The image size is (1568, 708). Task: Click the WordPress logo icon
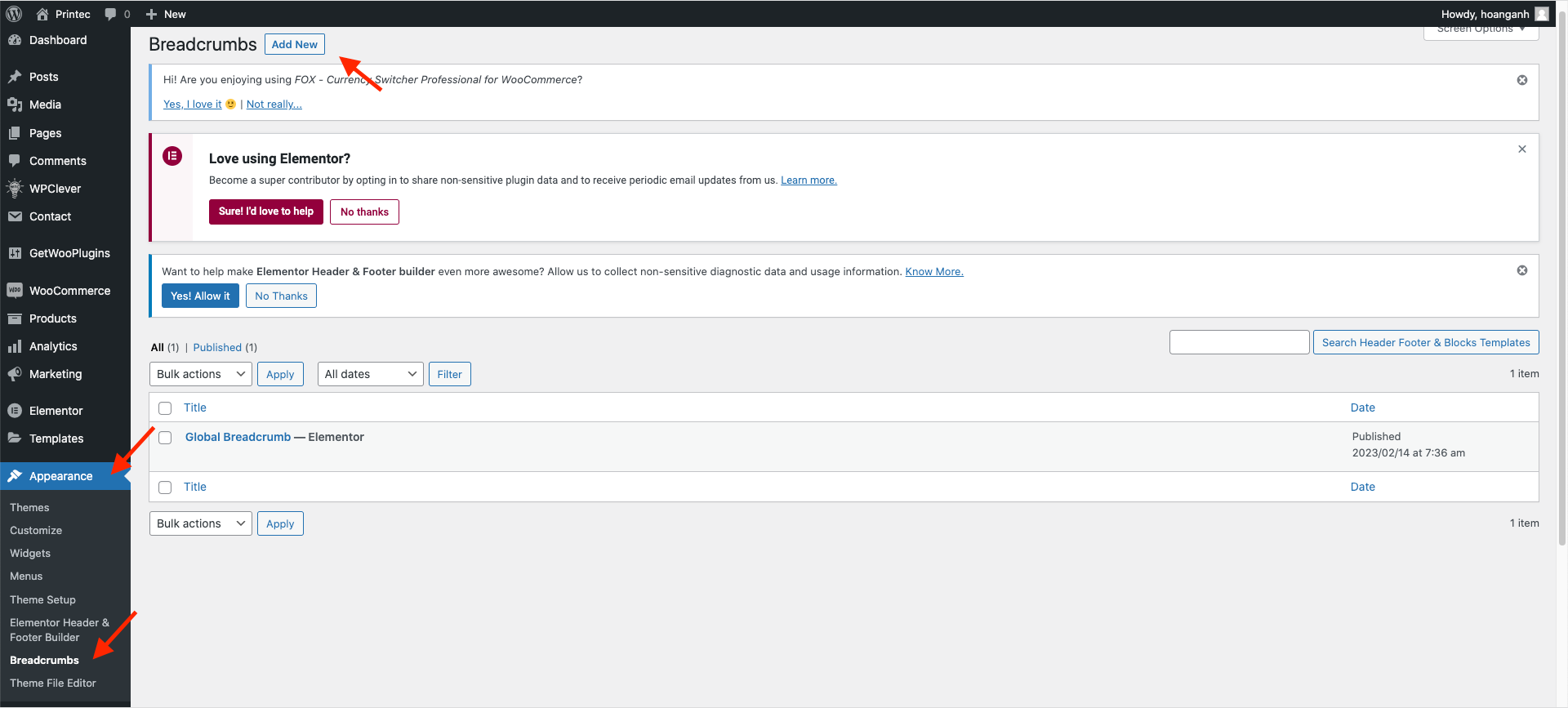(x=14, y=14)
